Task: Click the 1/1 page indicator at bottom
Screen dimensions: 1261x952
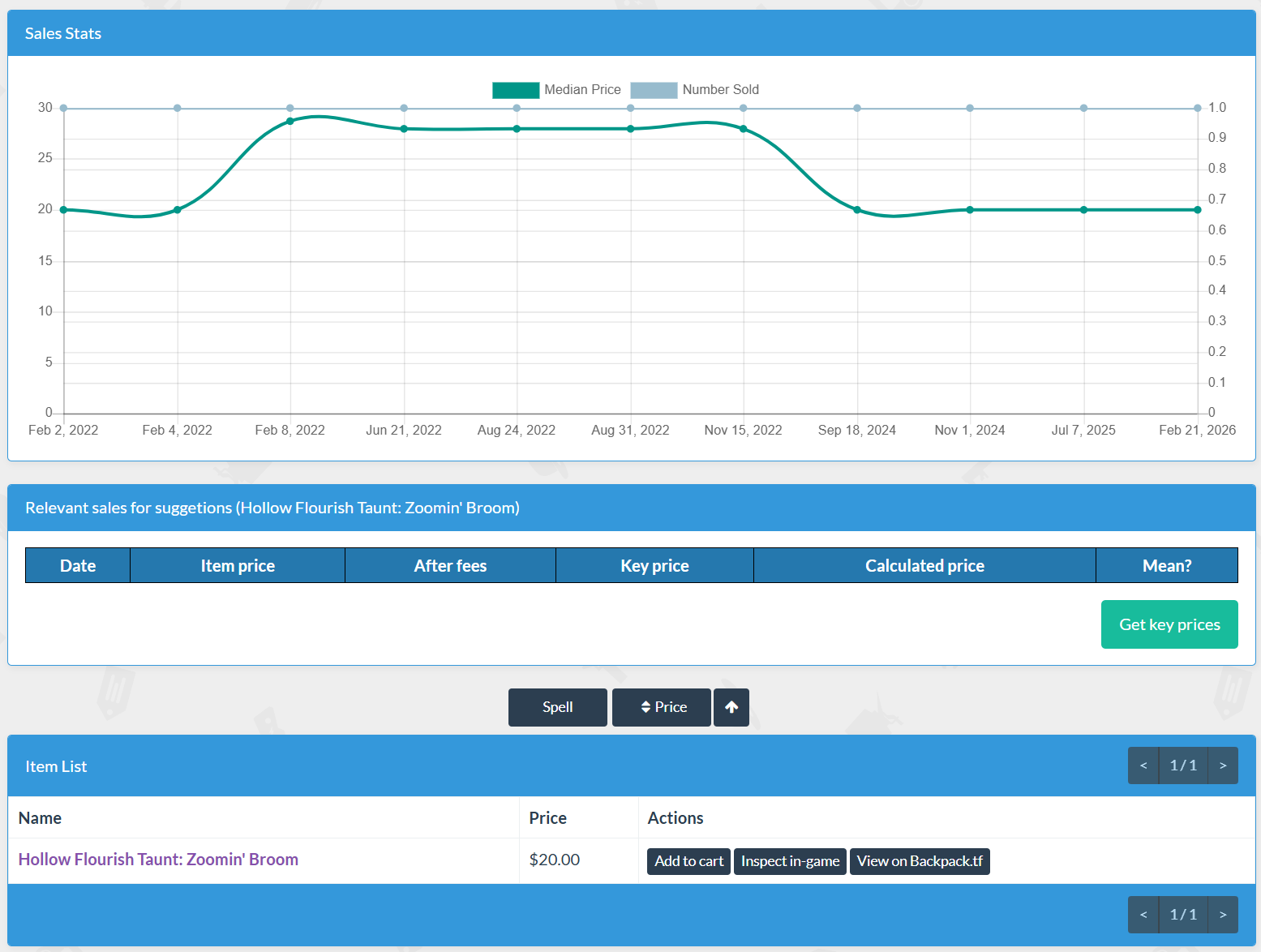Action: 1183,915
